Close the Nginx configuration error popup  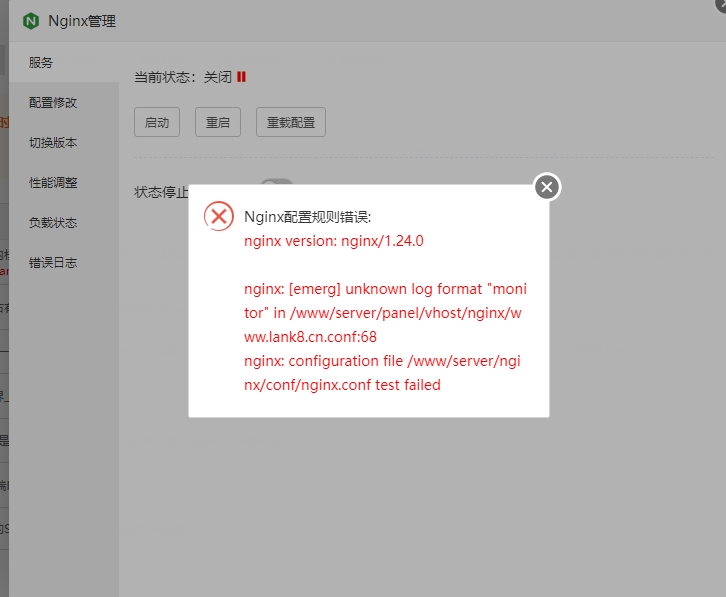[547, 187]
